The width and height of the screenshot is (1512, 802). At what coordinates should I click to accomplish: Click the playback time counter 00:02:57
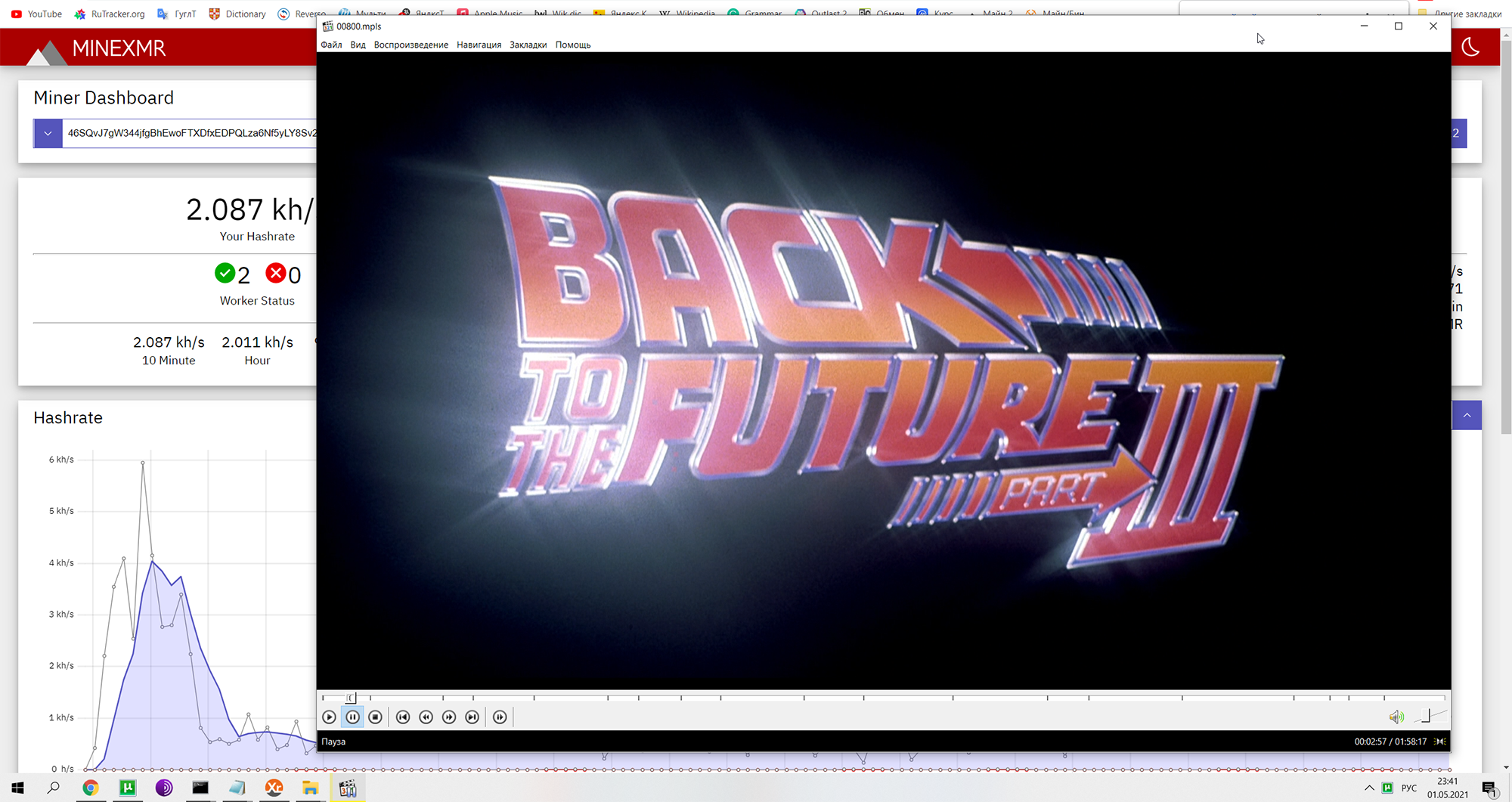click(x=1371, y=742)
